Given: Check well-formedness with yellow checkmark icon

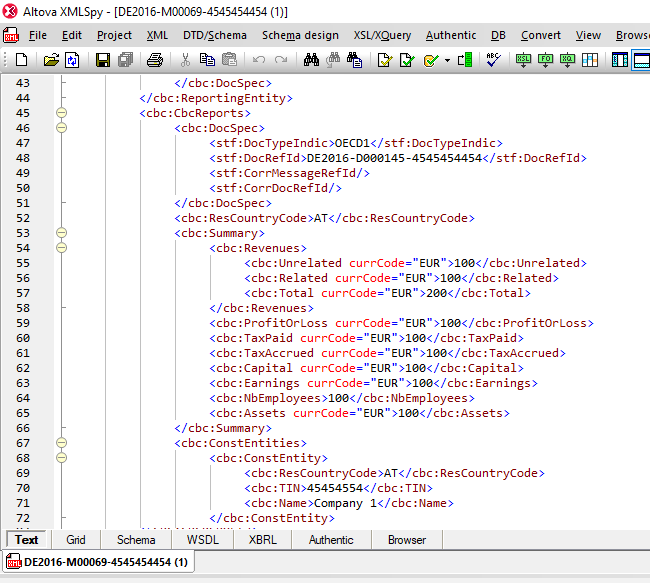Looking at the screenshot, I should pos(384,60).
